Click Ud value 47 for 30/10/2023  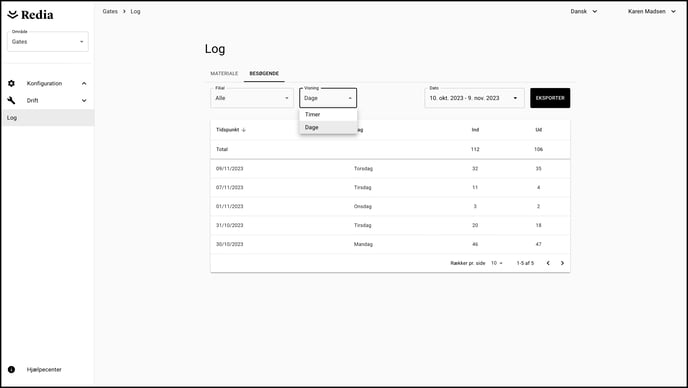tap(538, 244)
